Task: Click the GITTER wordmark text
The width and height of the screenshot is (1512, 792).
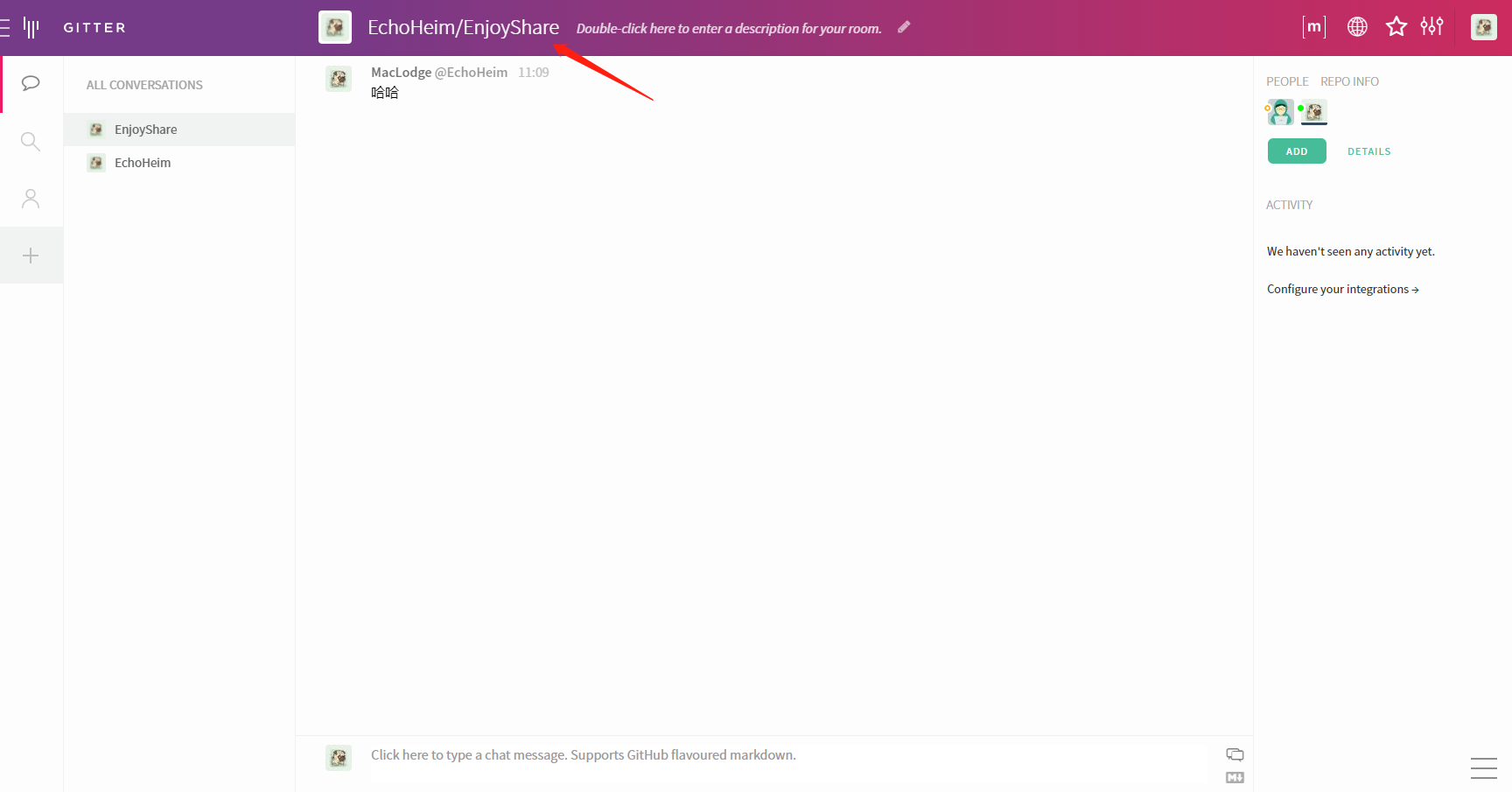Action: 94,28
